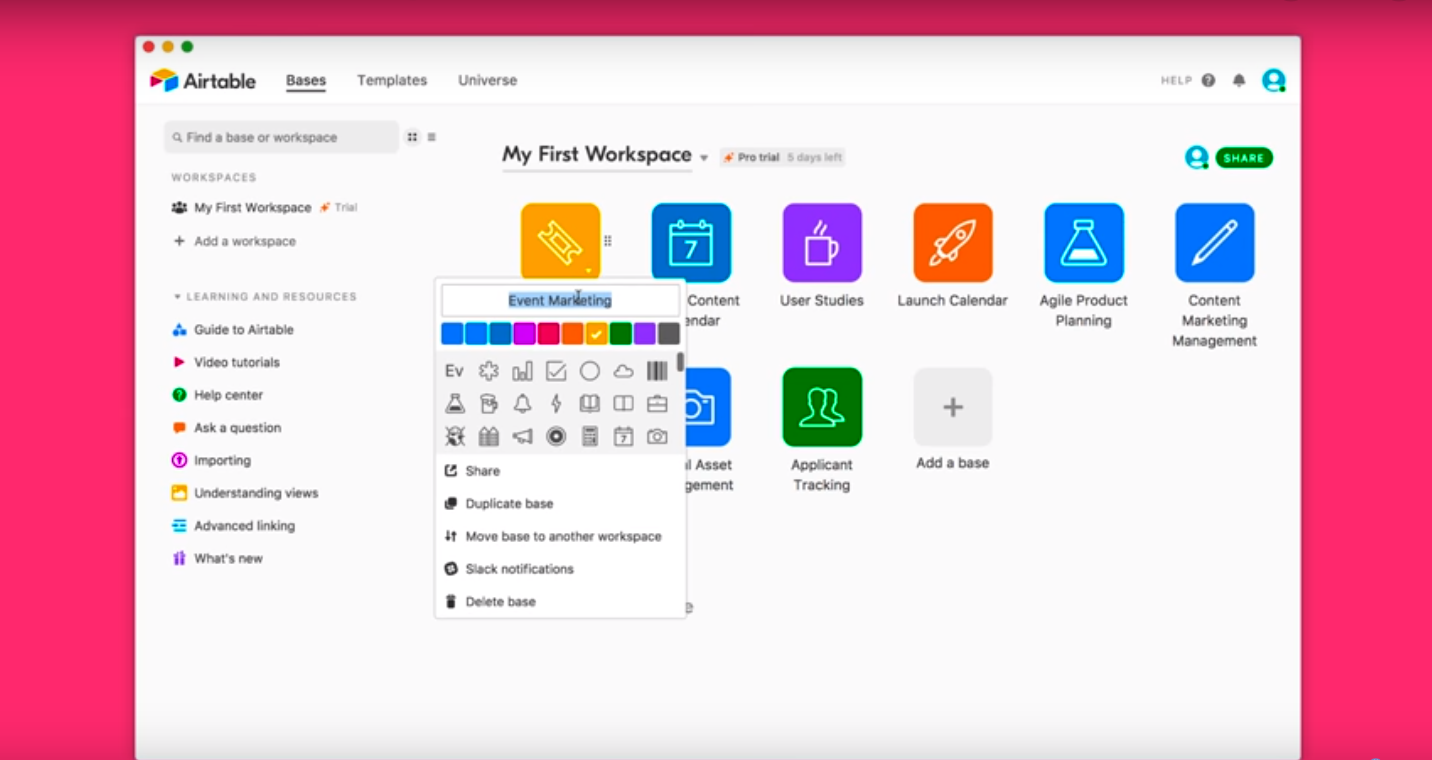1432x760 pixels.
Task: Click the icon picker scrollbar thumb
Action: [x=681, y=362]
